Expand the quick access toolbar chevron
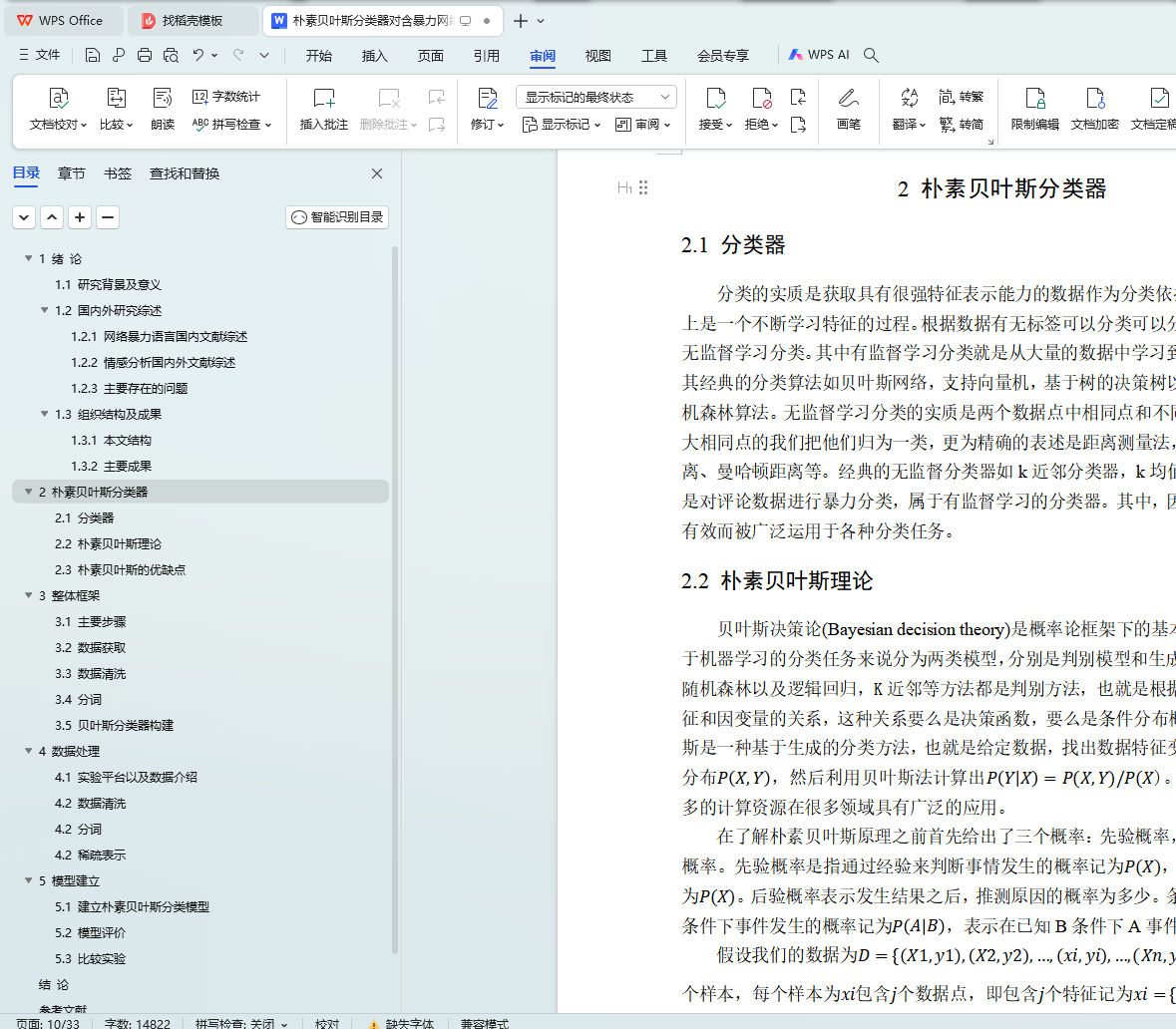1176x1029 pixels. coord(264,55)
